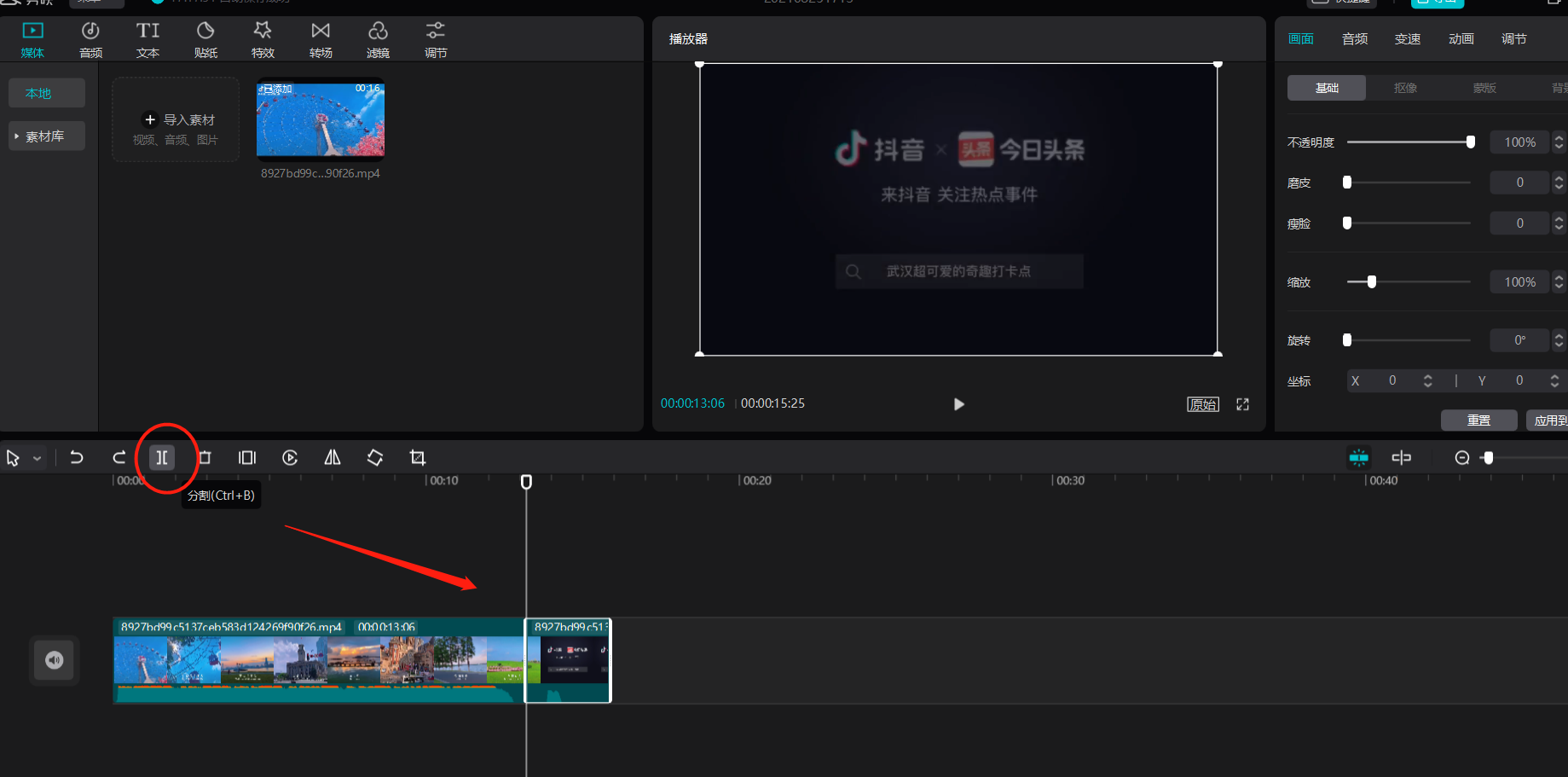Click the 分割 split tool
This screenshot has width=1568, height=777.
pos(162,458)
